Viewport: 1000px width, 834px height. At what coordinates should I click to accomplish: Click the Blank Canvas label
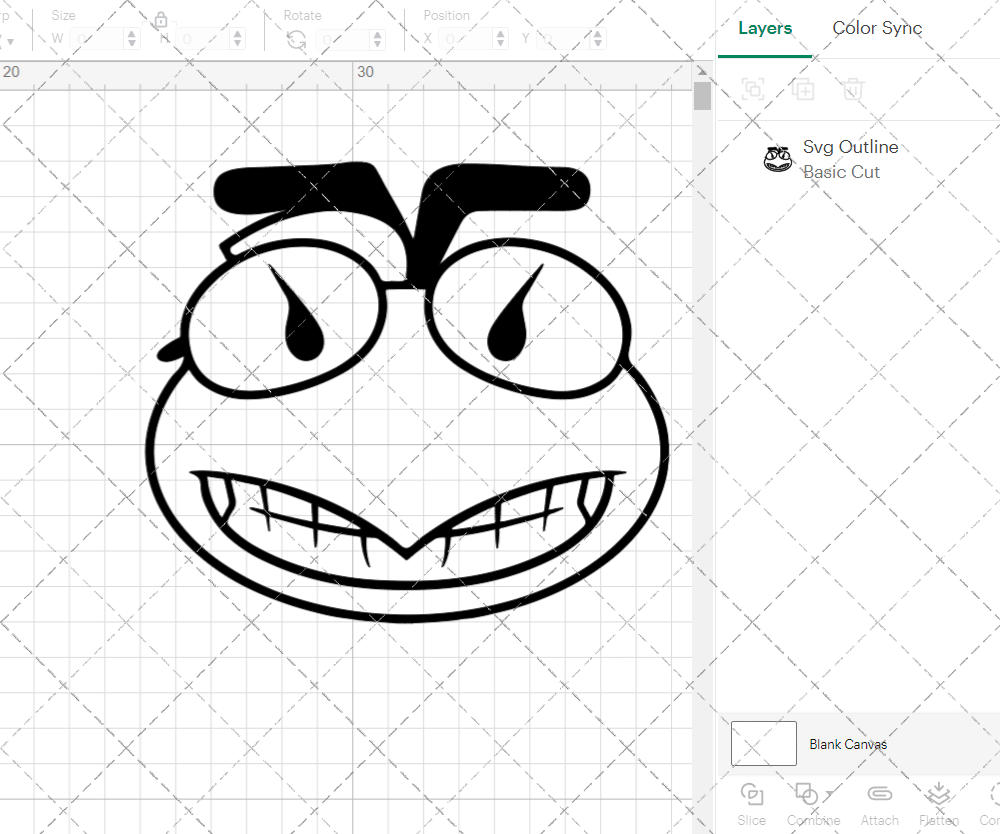(x=848, y=744)
